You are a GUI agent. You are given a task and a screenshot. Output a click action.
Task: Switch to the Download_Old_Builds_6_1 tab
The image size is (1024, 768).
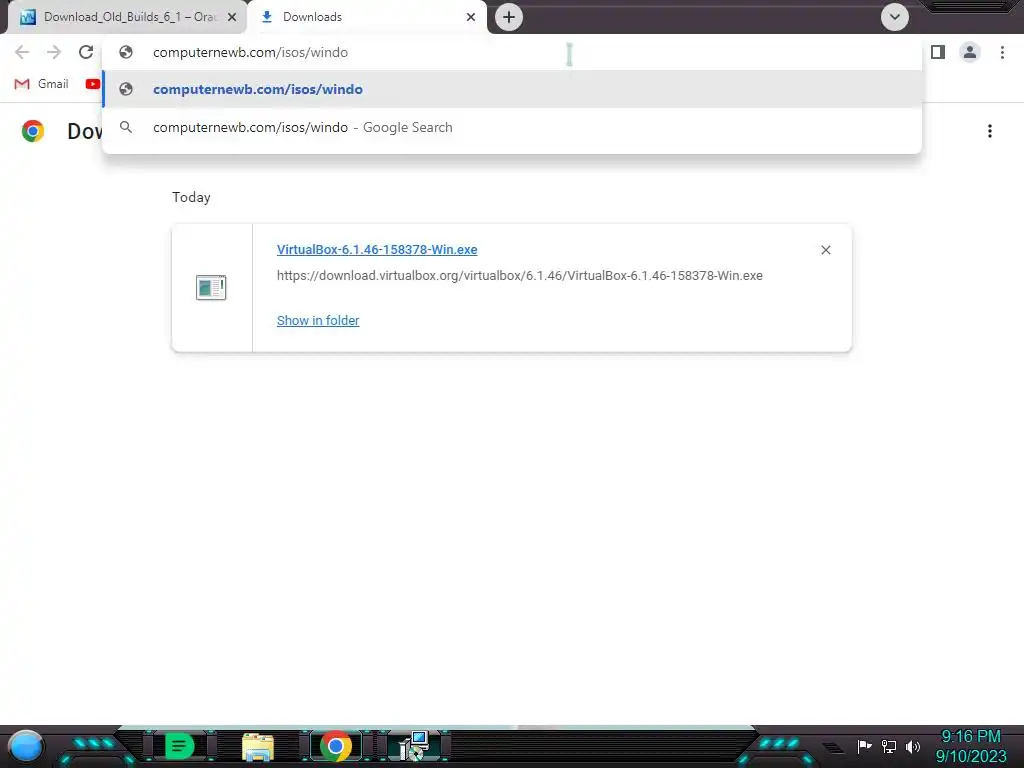127,17
